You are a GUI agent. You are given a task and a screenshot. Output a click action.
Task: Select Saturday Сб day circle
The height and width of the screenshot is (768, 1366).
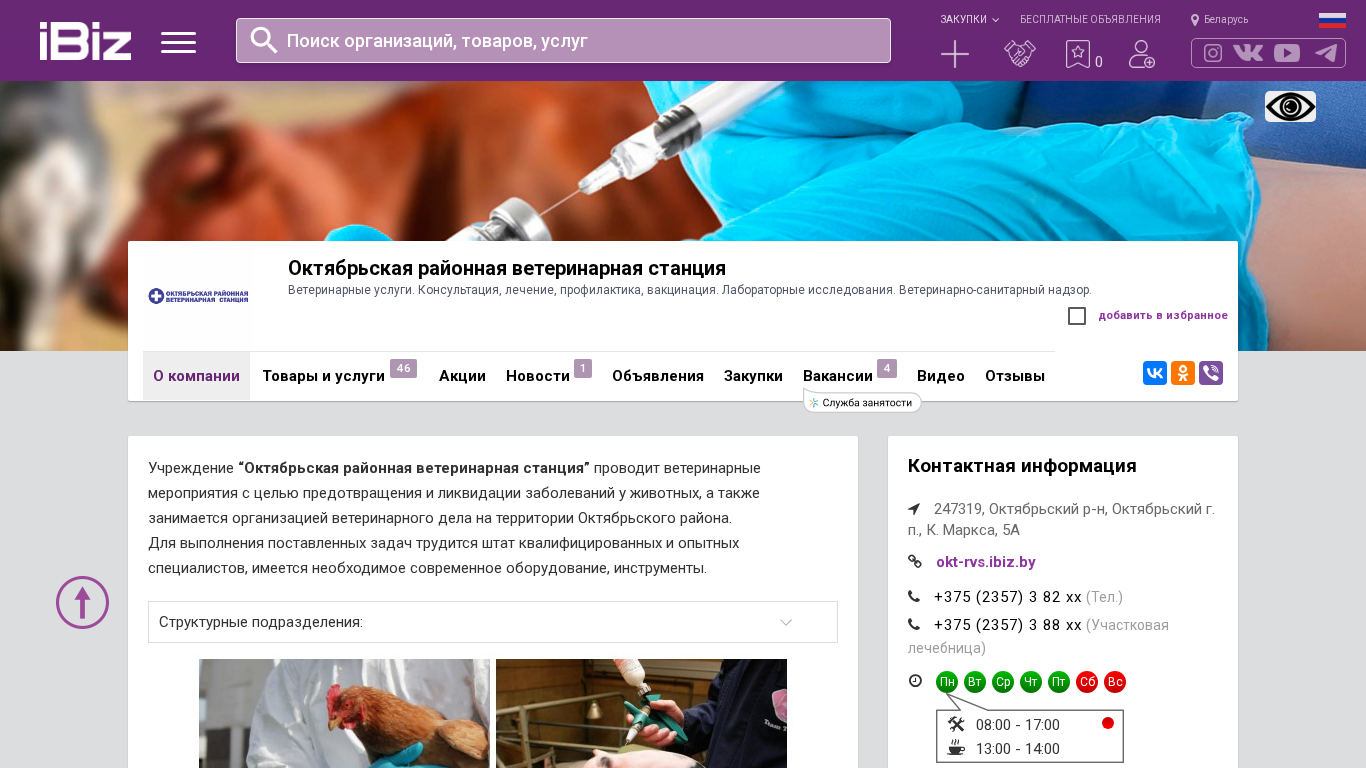(x=1087, y=682)
